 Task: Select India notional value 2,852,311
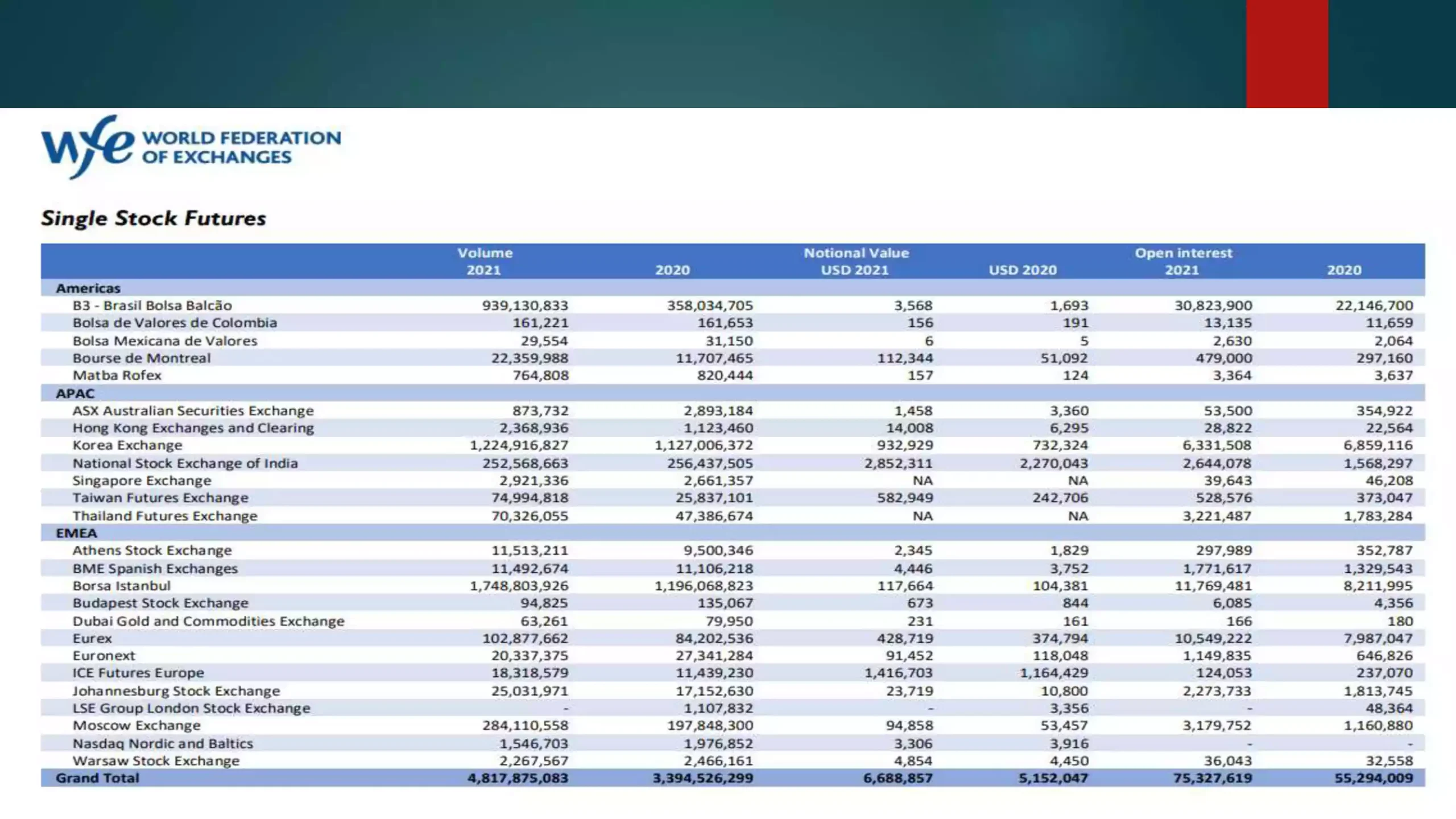(x=899, y=463)
